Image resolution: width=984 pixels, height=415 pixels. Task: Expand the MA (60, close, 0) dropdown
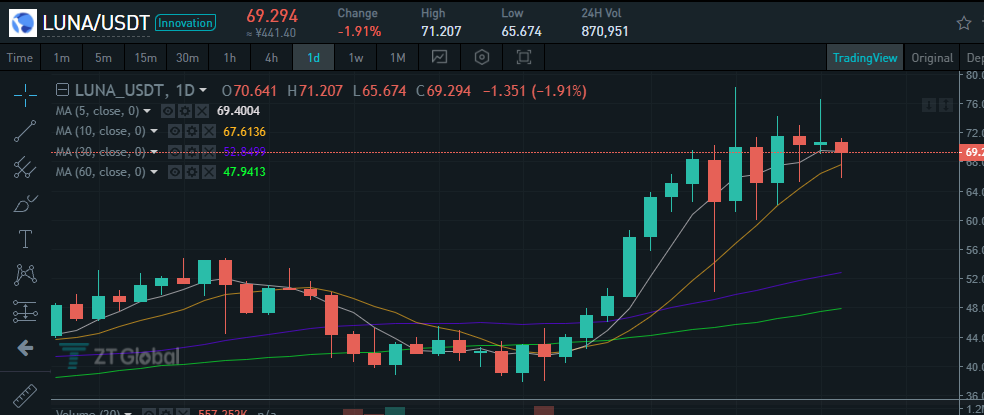[154, 171]
